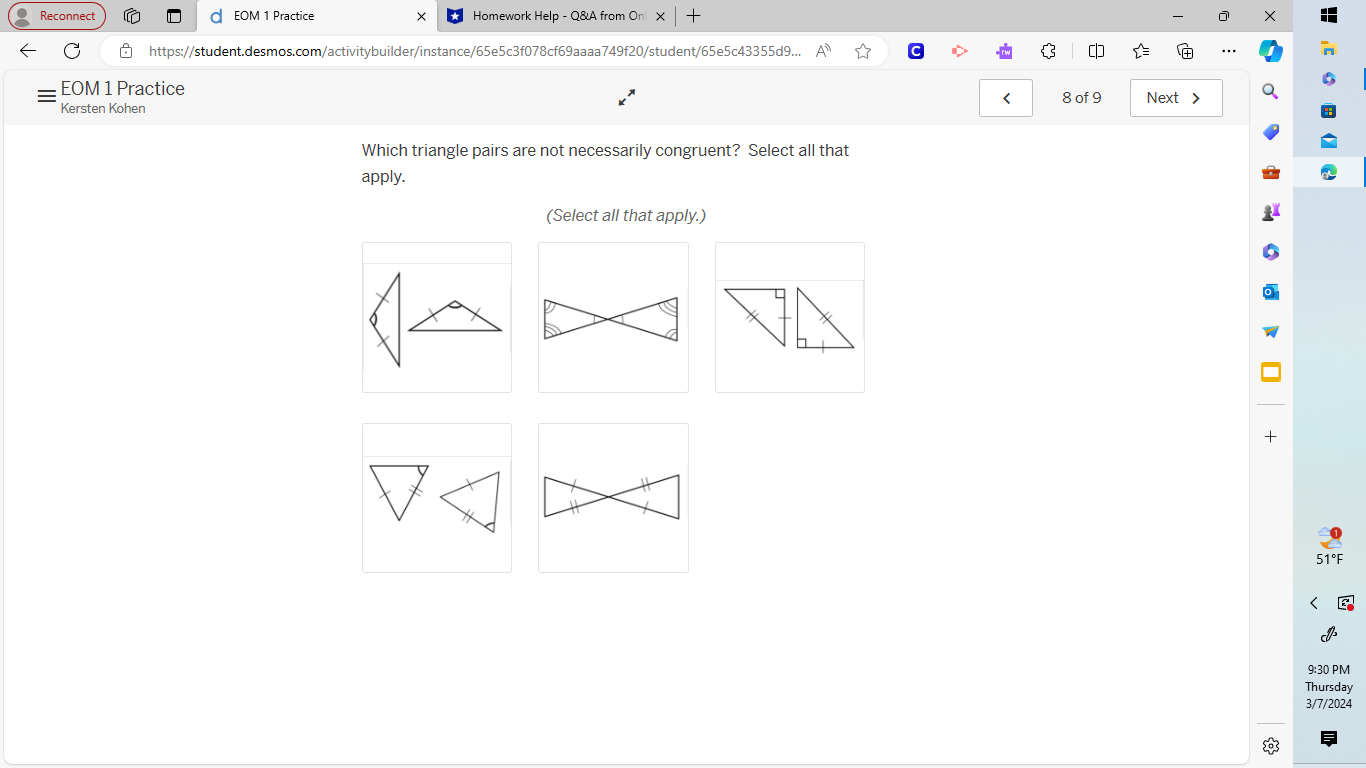Open the search icon in Edge sidebar
The image size is (1366, 768).
point(1270,91)
